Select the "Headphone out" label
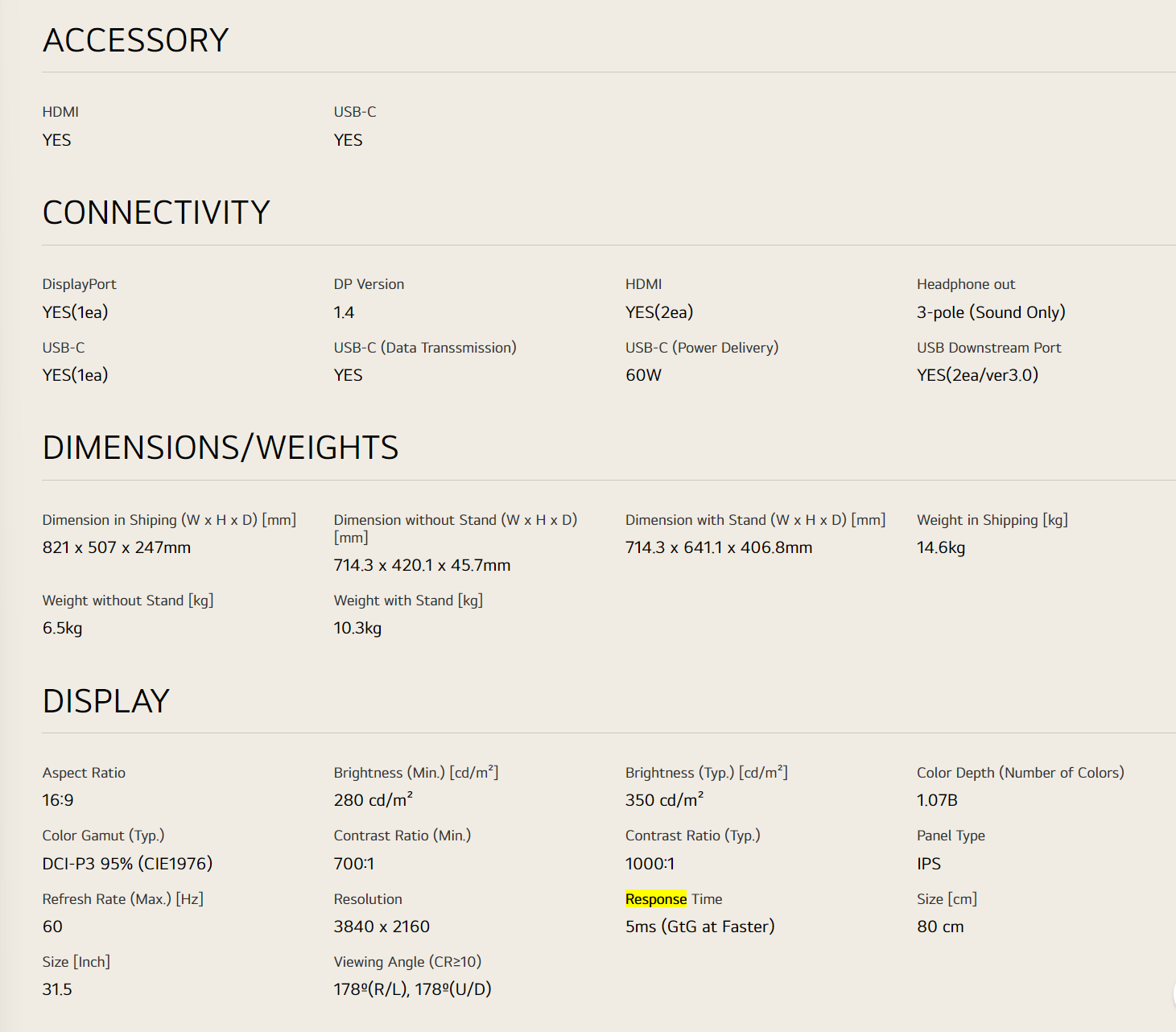Screen dimensions: 1176x1032 click(x=966, y=284)
